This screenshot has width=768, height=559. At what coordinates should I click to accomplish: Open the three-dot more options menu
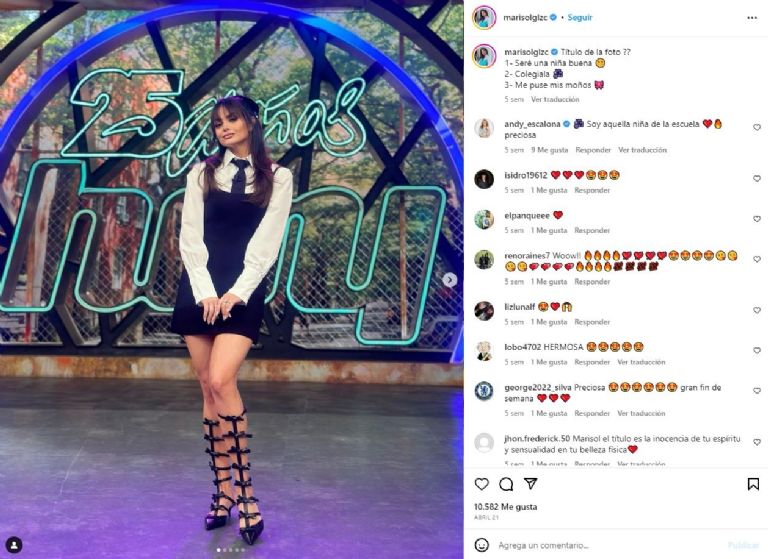point(752,18)
